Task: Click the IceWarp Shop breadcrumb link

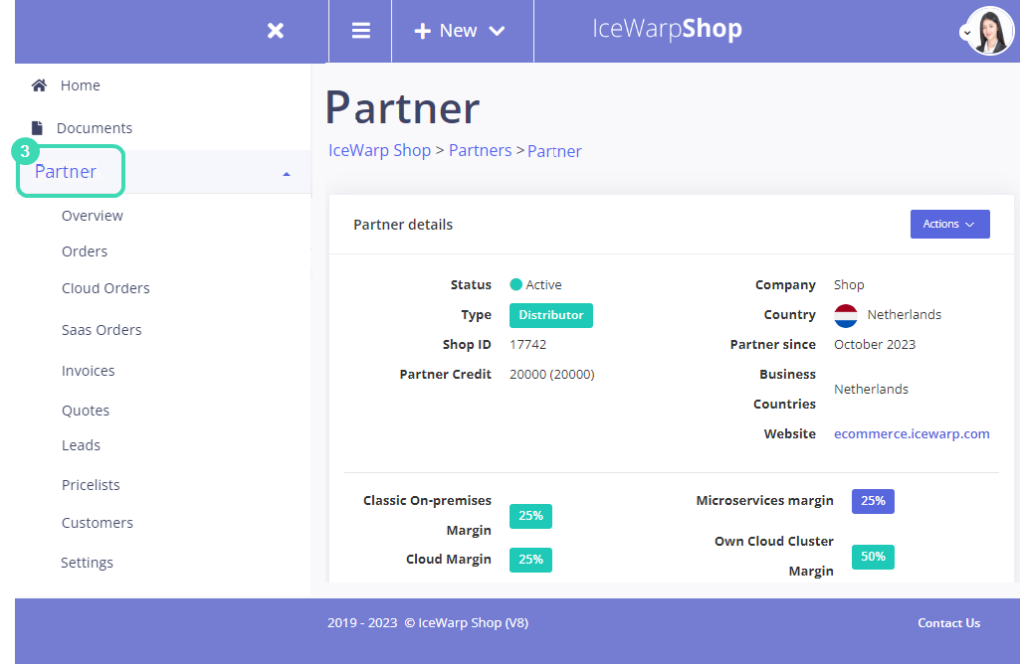Action: coord(379,150)
